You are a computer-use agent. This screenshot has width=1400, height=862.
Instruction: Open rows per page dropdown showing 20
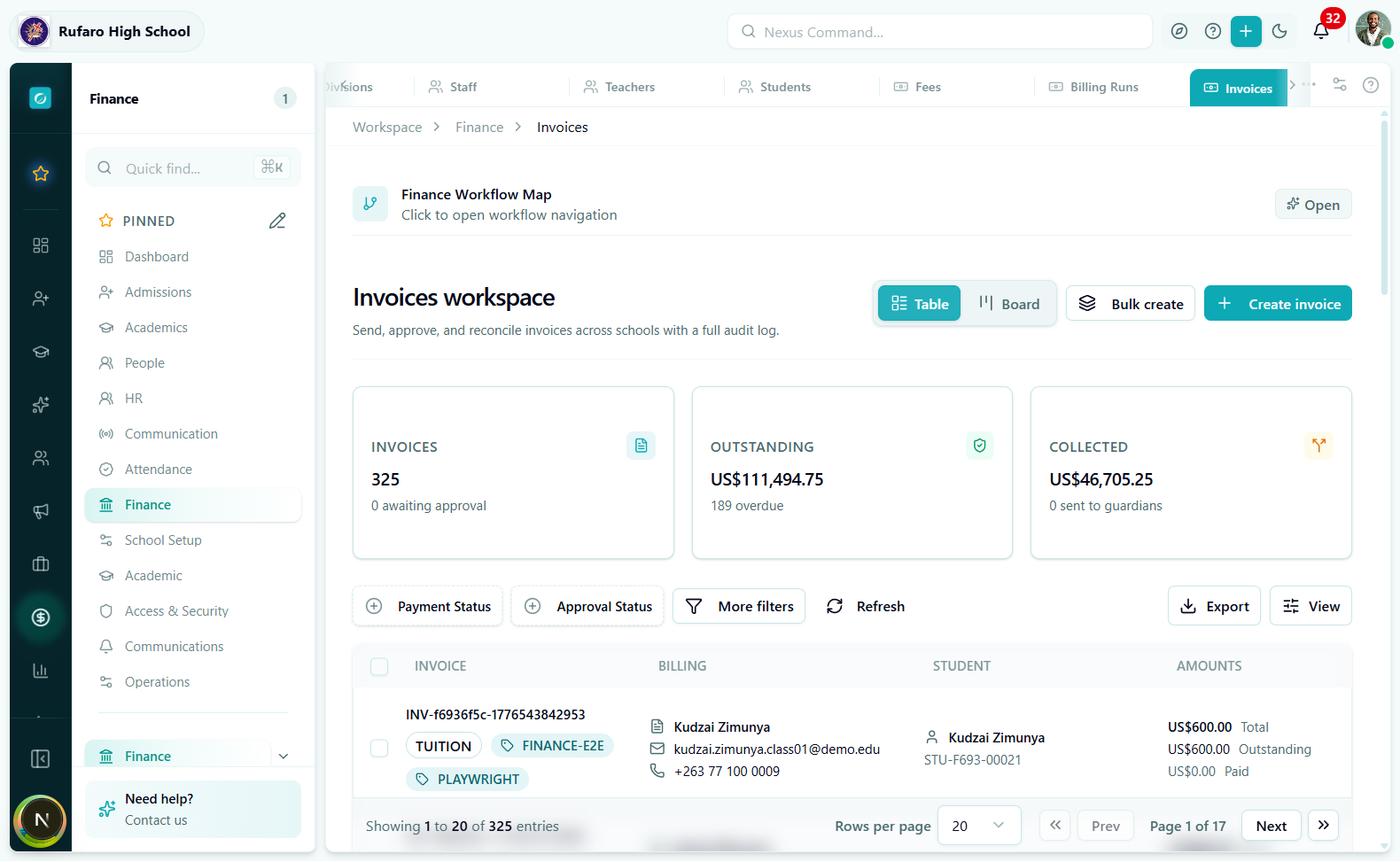[x=979, y=826]
